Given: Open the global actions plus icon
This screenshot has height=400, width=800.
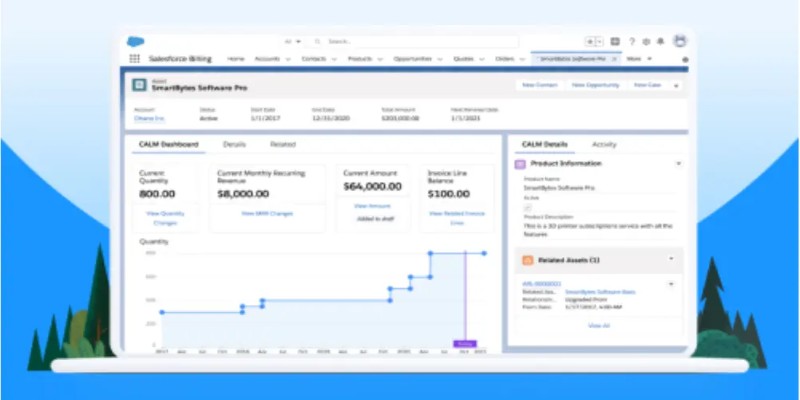Looking at the screenshot, I should pos(590,42).
